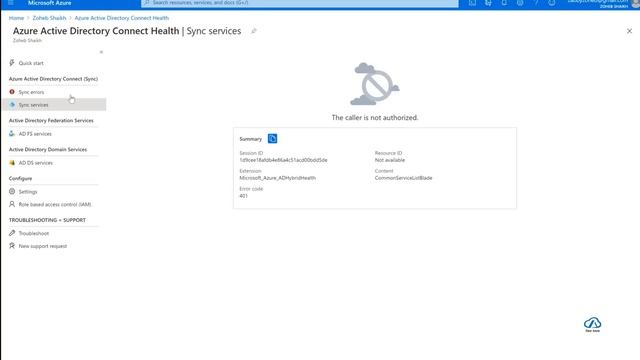Click the Microsoft Azure logo text
This screenshot has height=360, width=640.
49,3
